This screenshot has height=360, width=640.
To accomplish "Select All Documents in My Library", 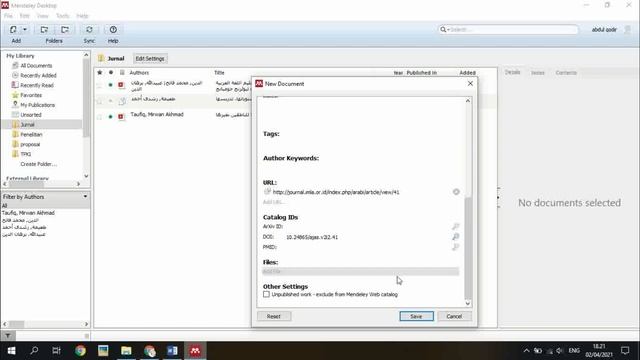I will pyautogui.click(x=36, y=66).
